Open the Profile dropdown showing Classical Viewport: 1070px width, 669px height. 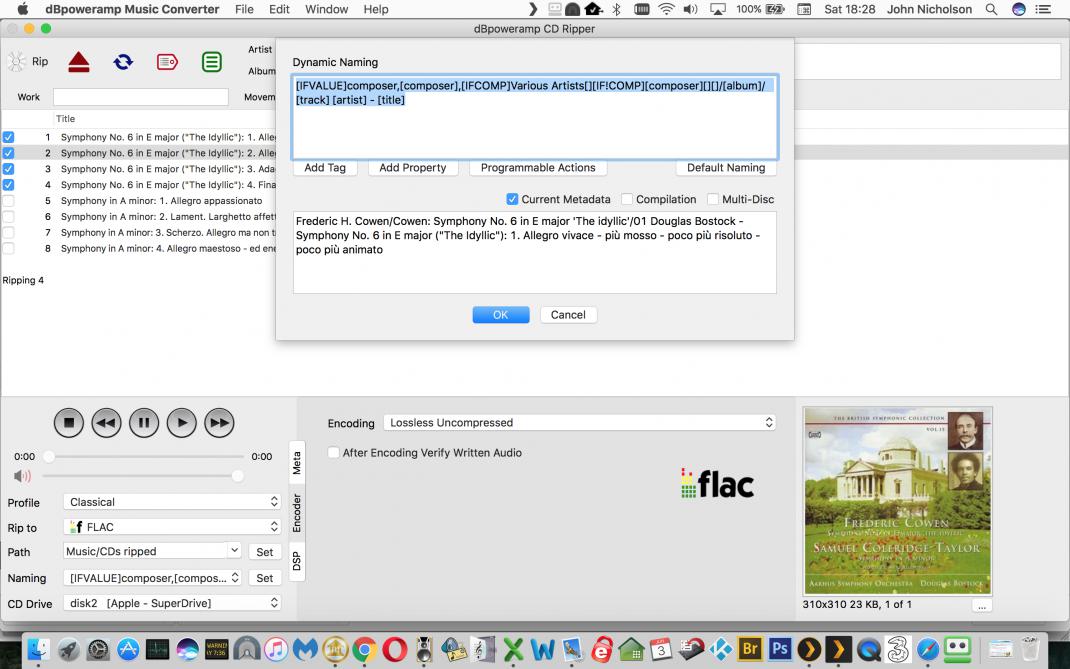tap(172, 502)
